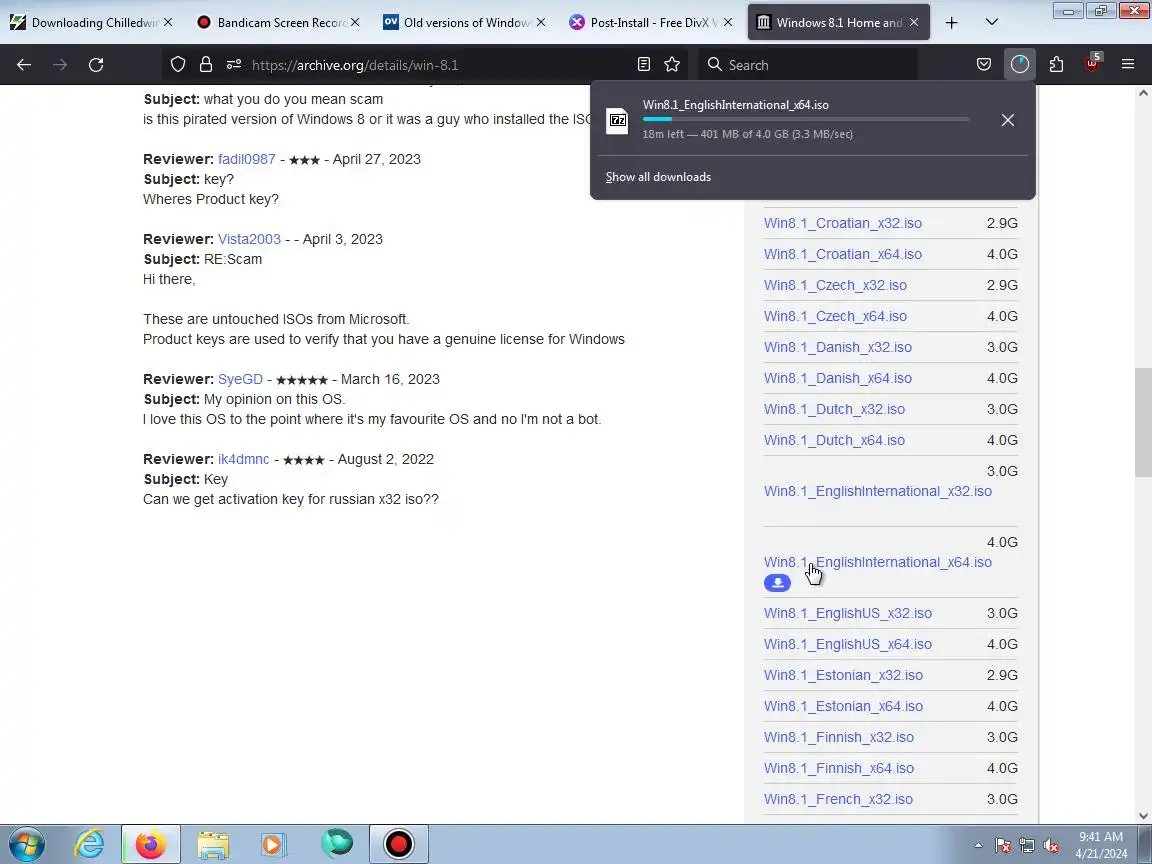The width and height of the screenshot is (1152, 864).
Task: Click the Win8.1_EnglishInternational_x64.iso link
Action: [x=878, y=562]
